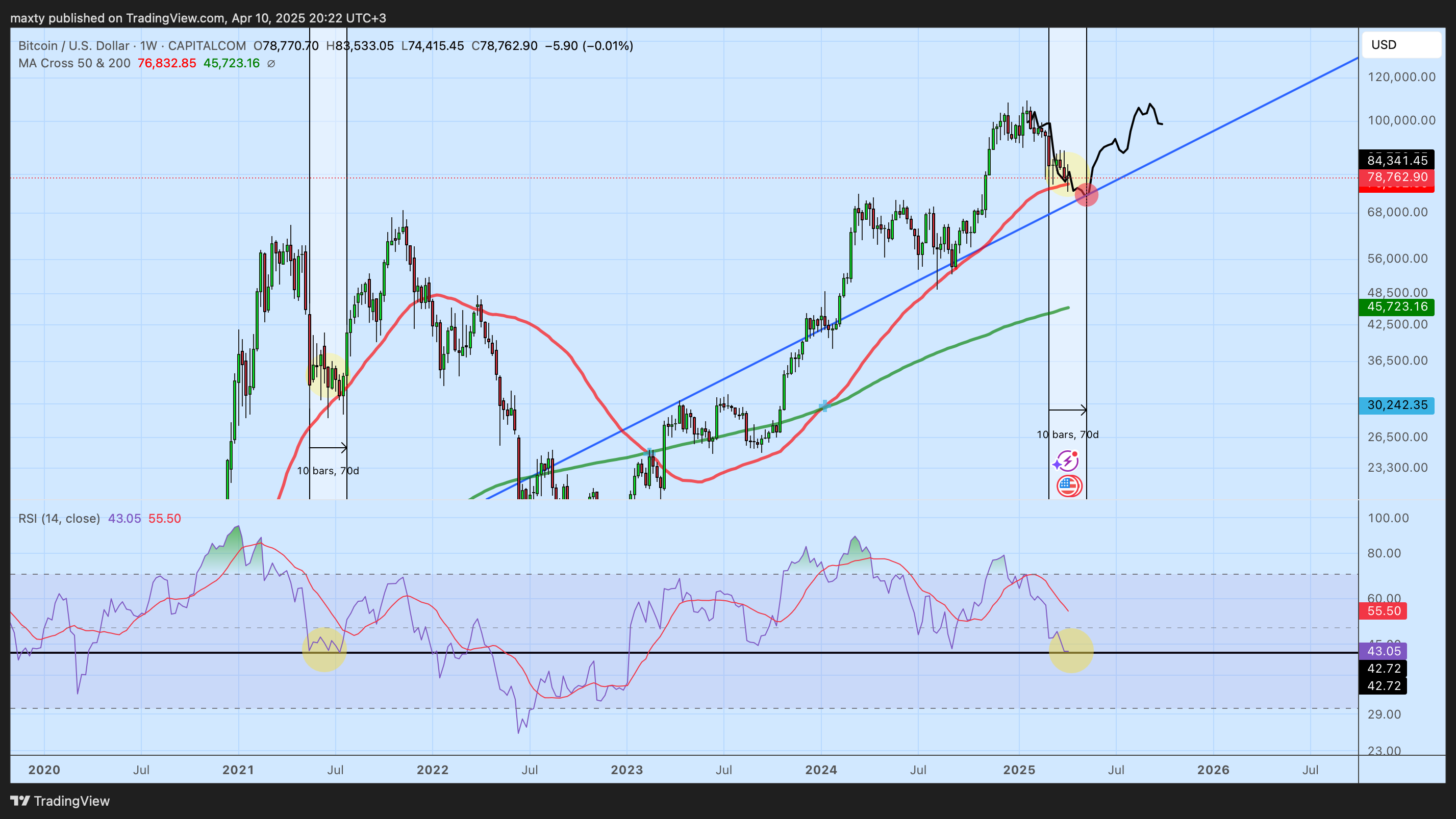Click the yellow highlight circle on 2021 RSI
The height and width of the screenshot is (819, 1456).
point(324,649)
